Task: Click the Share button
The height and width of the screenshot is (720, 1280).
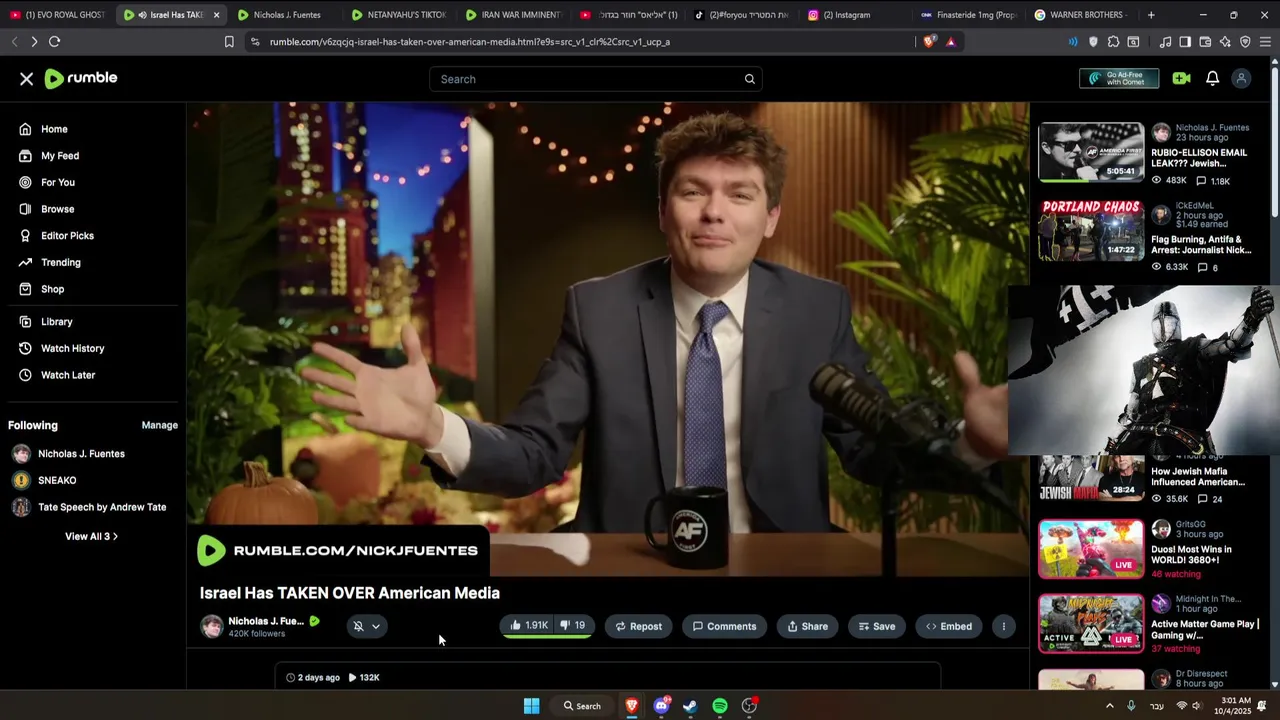Action: pyautogui.click(x=807, y=626)
